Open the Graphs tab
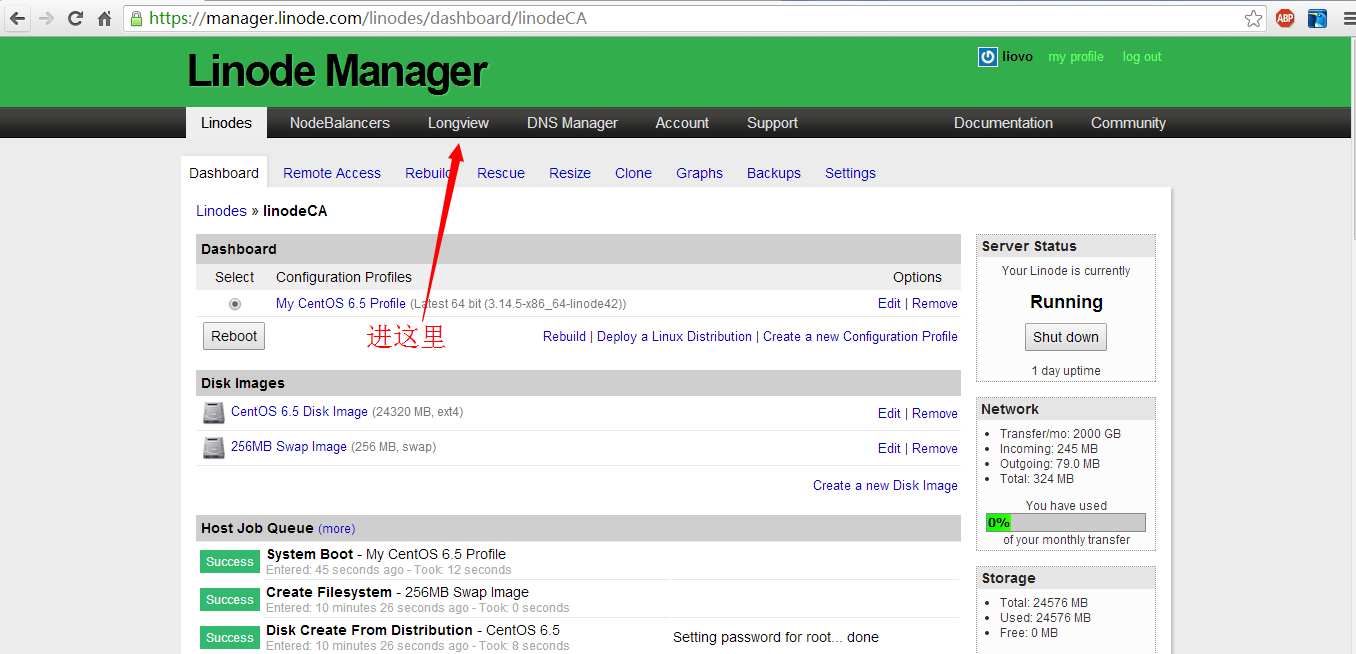This screenshot has height=654, width=1356. (x=699, y=173)
